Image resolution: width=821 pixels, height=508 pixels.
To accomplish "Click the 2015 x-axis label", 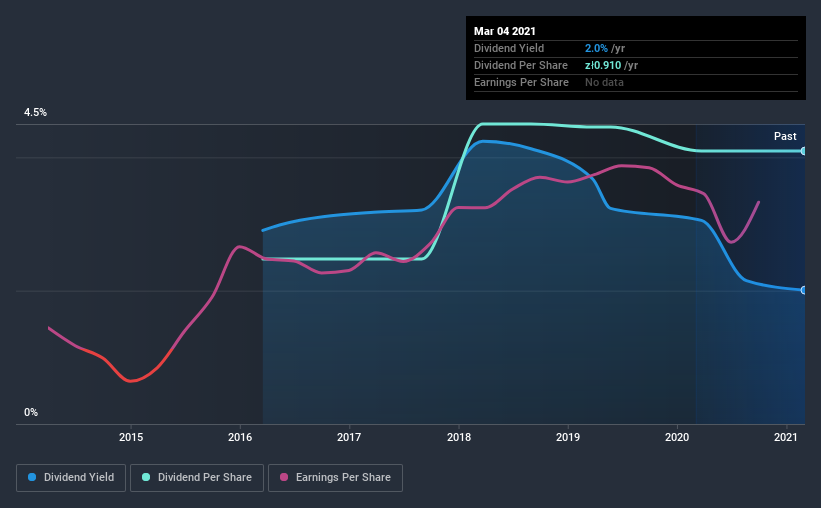I will click(131, 437).
